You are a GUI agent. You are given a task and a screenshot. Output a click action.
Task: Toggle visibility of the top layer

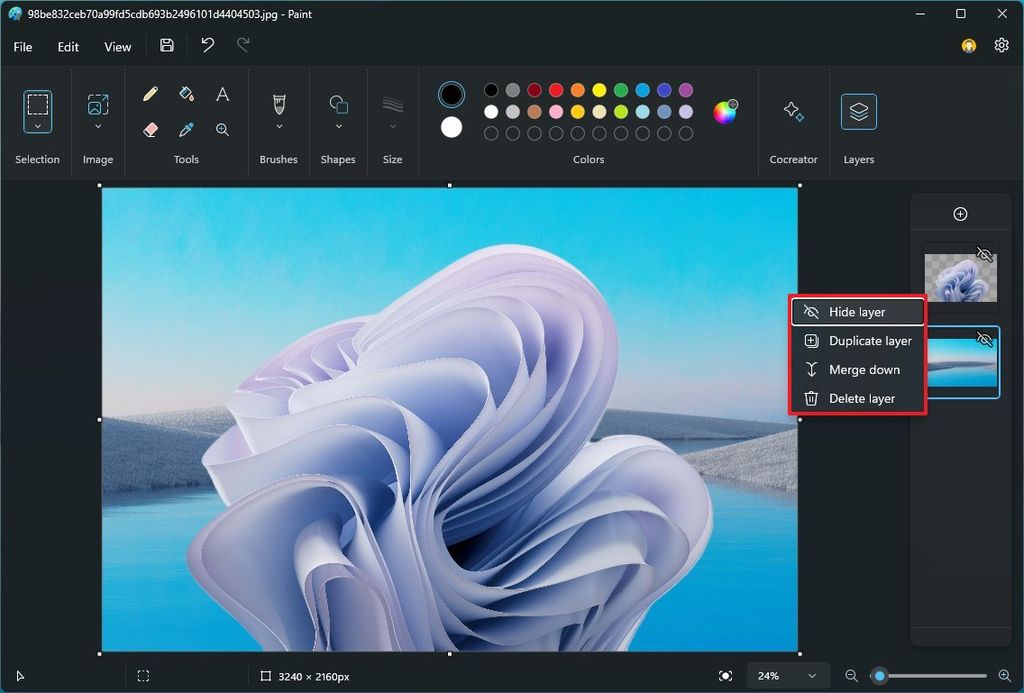pos(984,254)
